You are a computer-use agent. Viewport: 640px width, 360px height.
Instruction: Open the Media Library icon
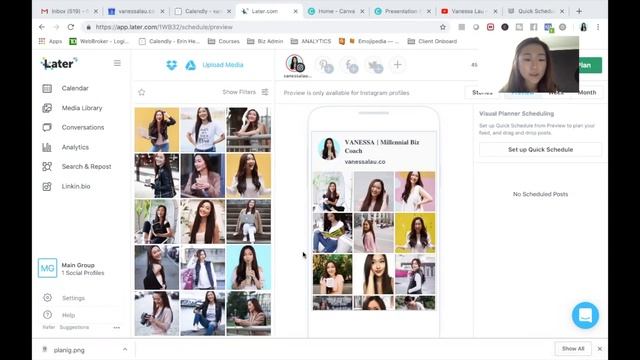47,108
